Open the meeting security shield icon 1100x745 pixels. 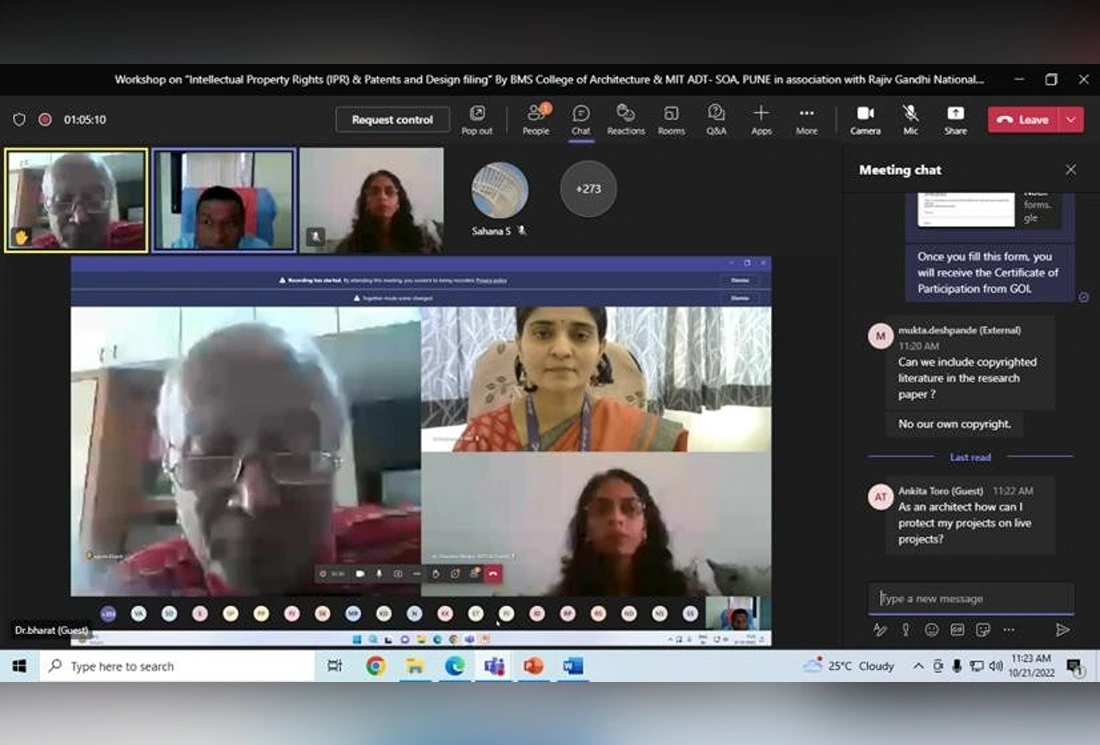click(19, 119)
